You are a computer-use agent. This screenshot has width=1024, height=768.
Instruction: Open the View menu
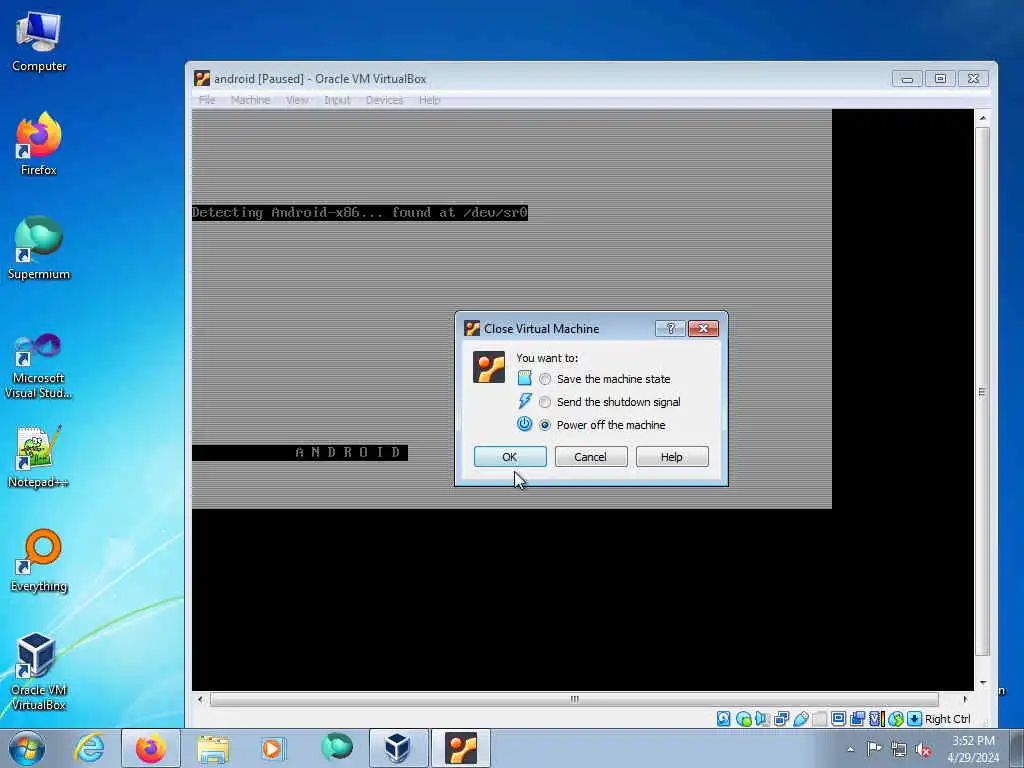coord(297,100)
